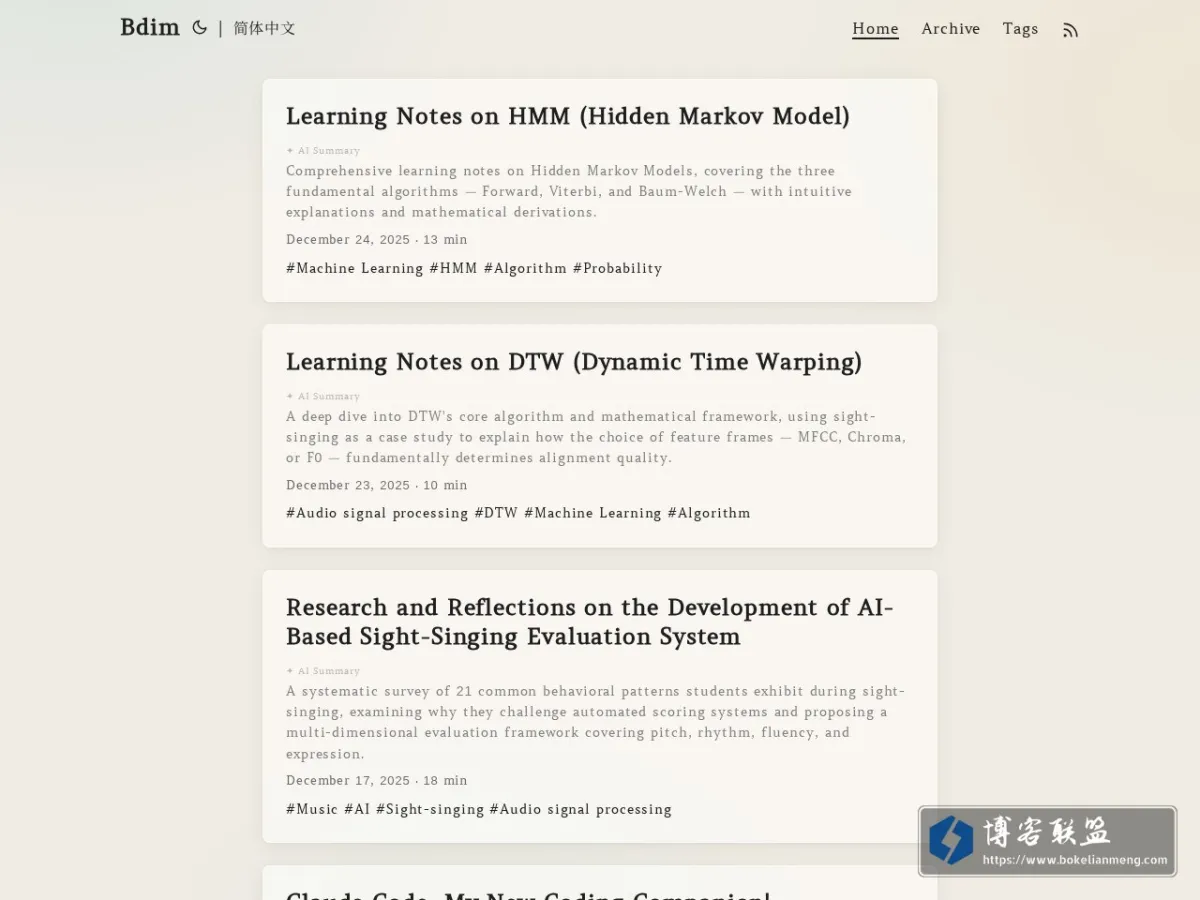Open the Tags page

click(x=1020, y=29)
